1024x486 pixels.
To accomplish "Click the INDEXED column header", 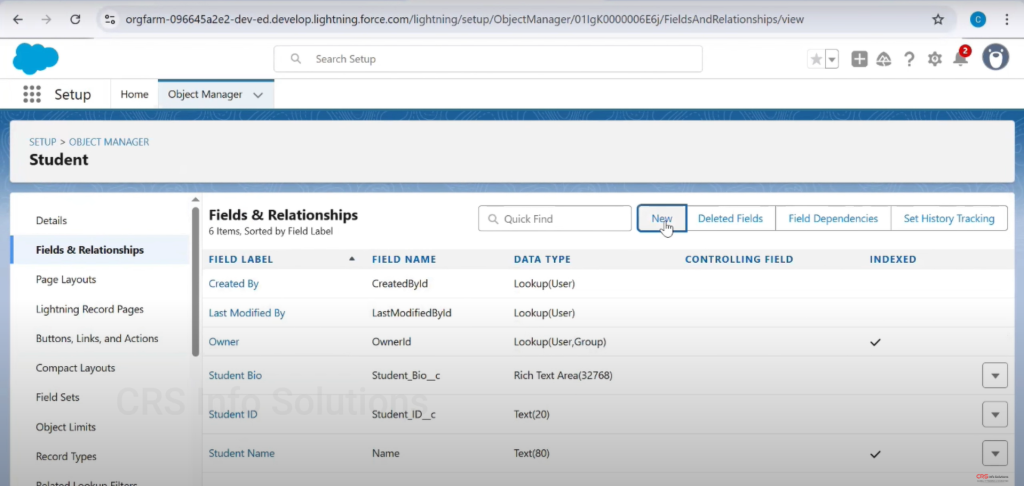I will tap(893, 259).
